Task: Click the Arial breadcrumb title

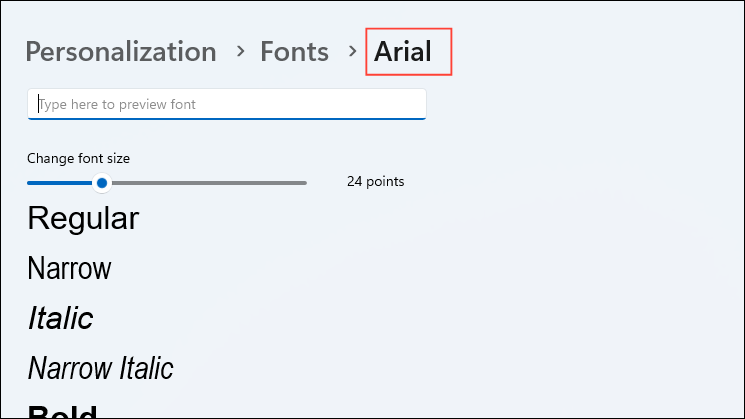Action: 403,52
